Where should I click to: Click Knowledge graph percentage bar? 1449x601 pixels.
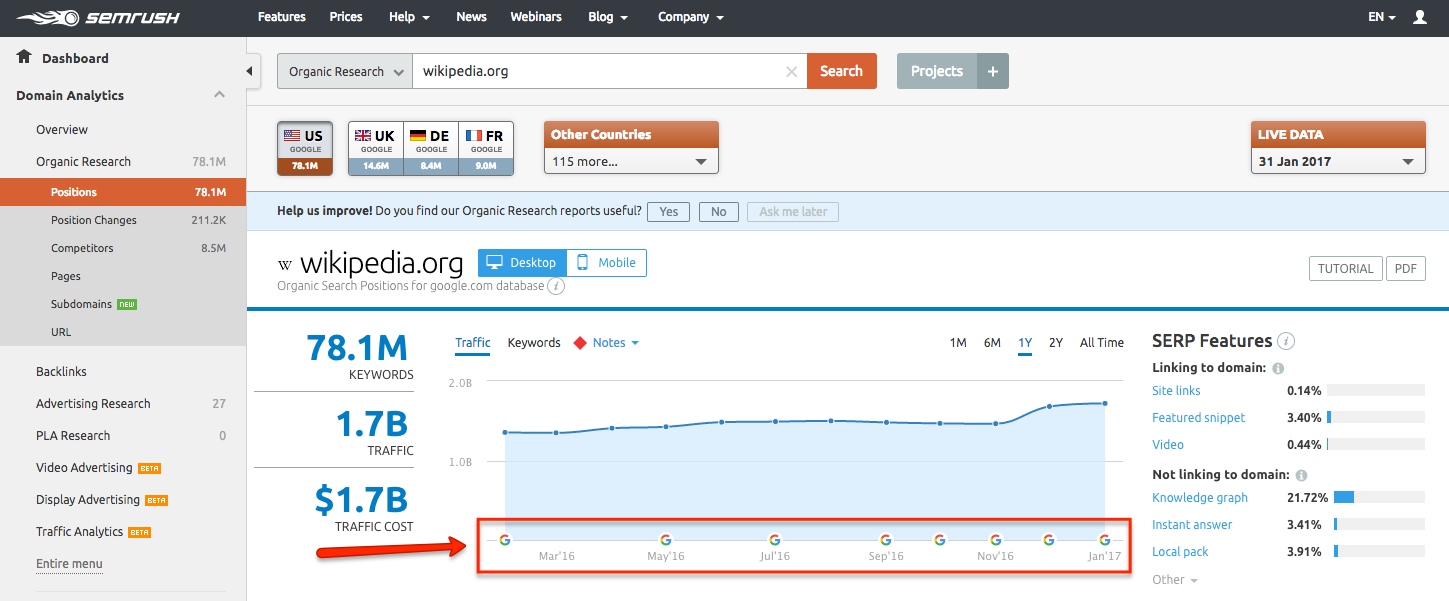1379,498
